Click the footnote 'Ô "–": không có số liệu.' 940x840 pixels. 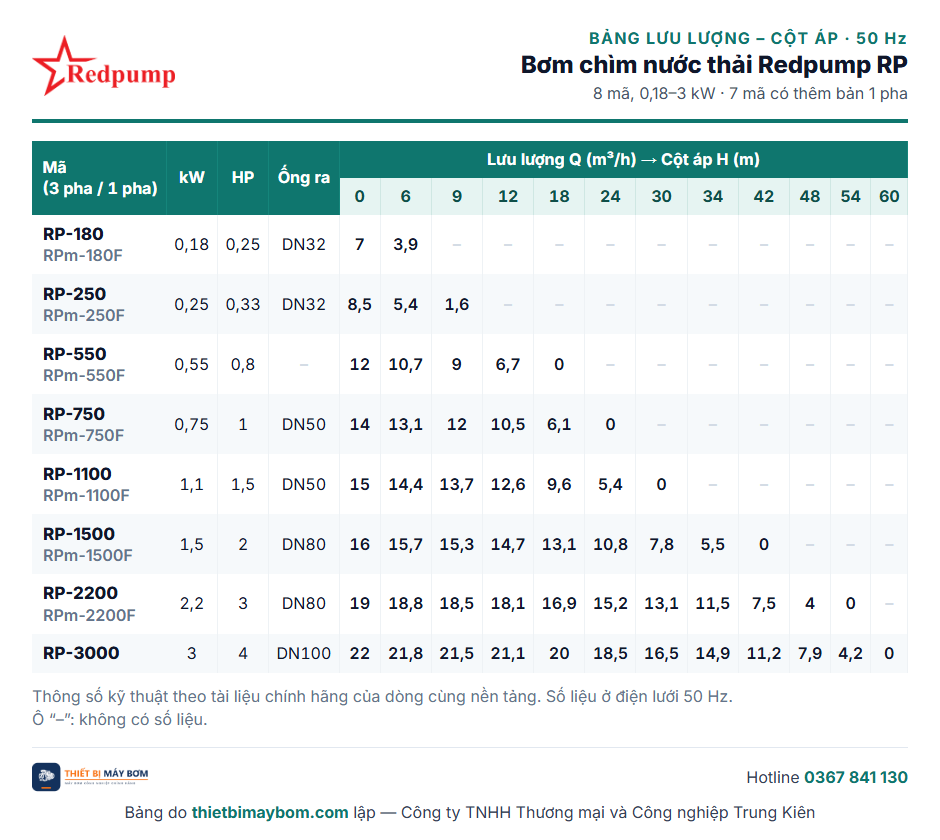[x=120, y=719]
